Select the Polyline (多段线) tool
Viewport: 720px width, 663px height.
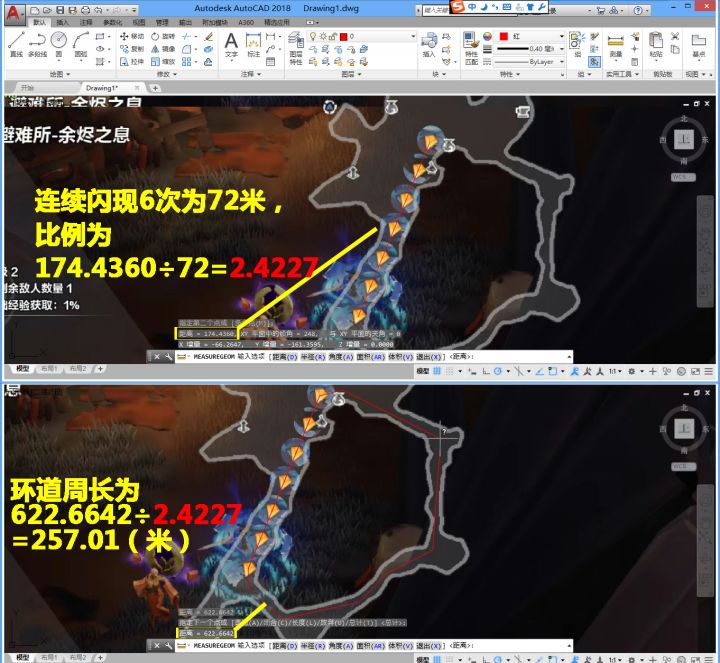click(37, 44)
